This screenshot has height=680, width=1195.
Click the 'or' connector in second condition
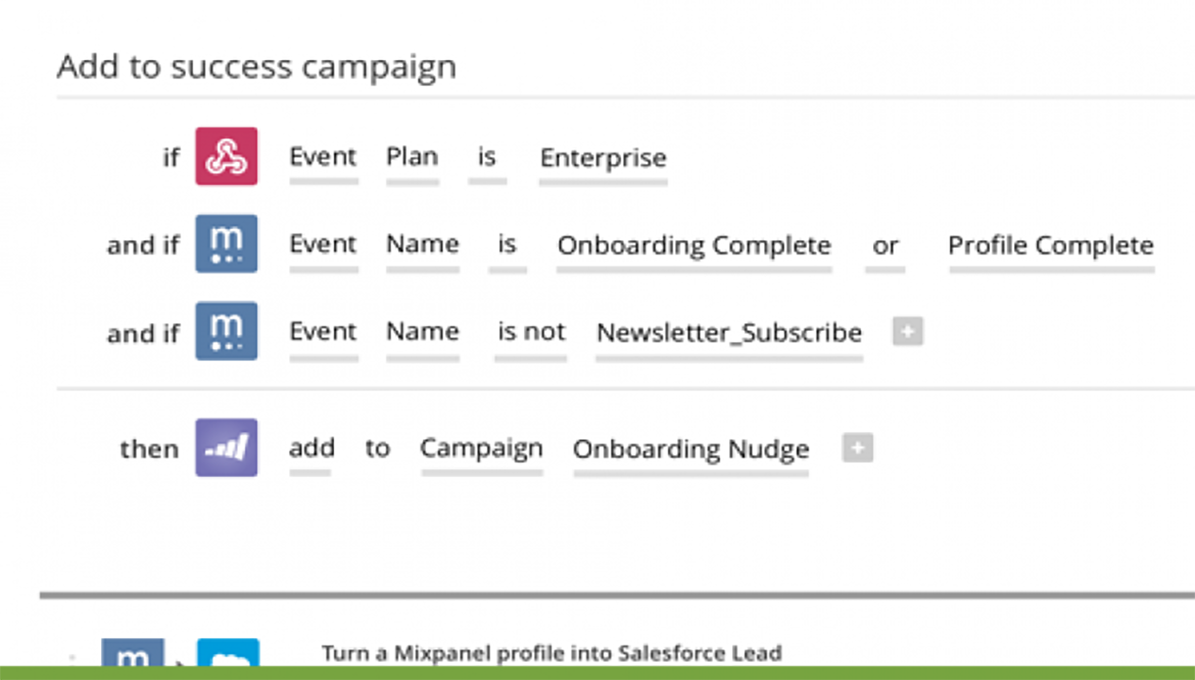click(x=885, y=245)
